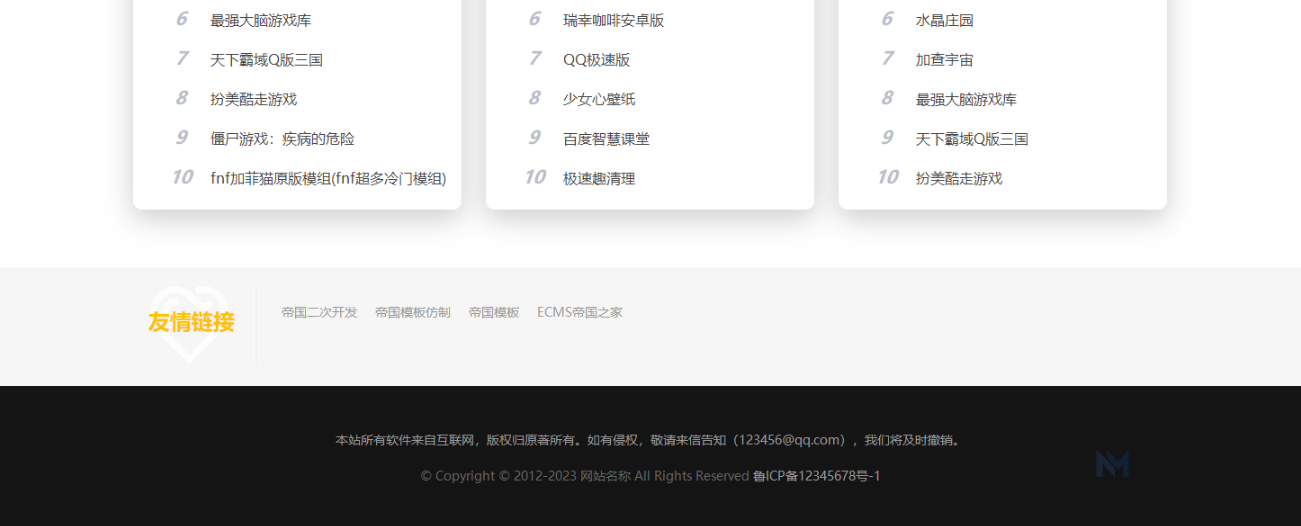Open the 水晶庄园 ranking entry
Viewport: 1301px width, 526px height.
pos(944,20)
